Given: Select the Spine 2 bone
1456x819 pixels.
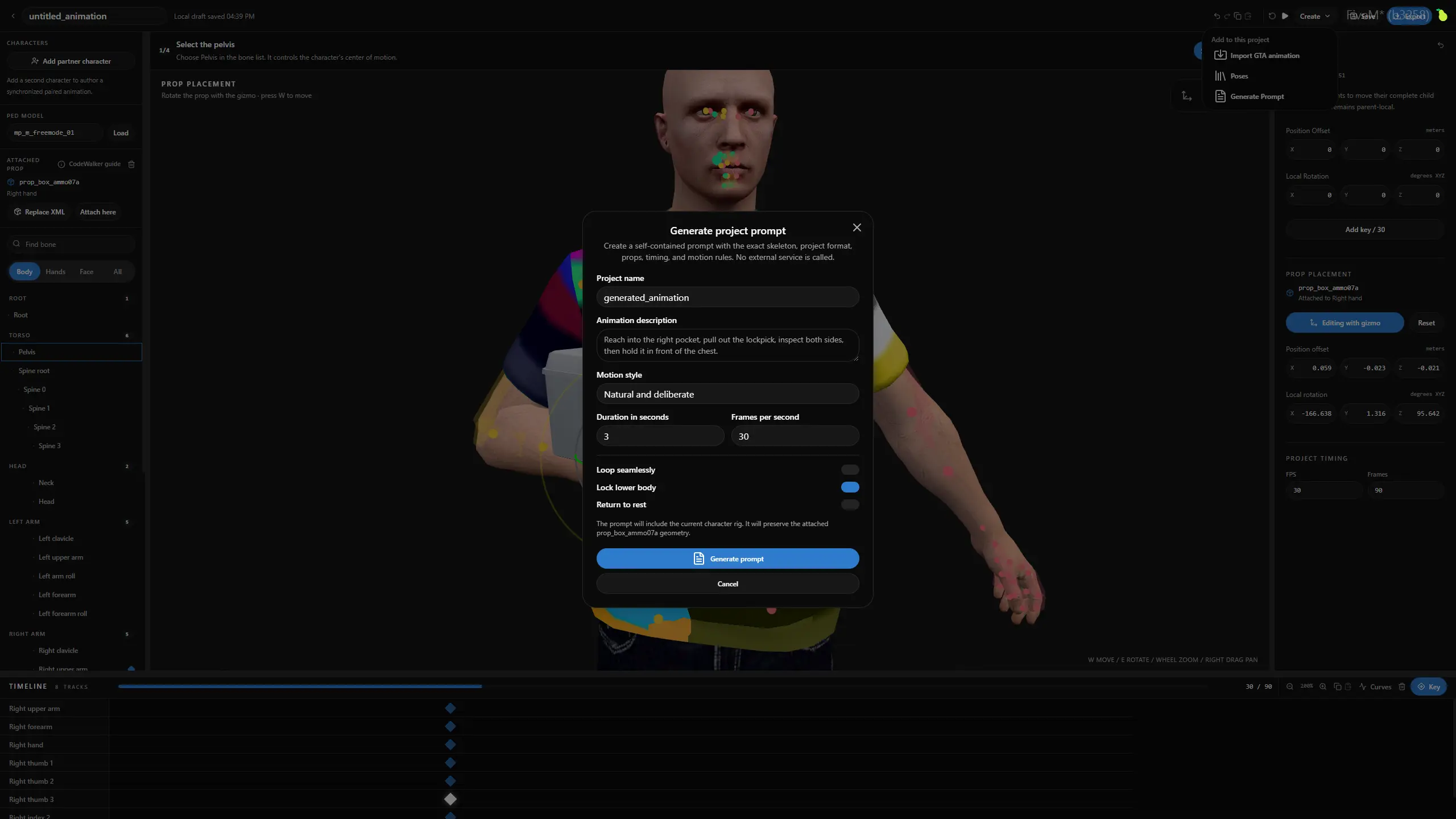Looking at the screenshot, I should pos(71,427).
